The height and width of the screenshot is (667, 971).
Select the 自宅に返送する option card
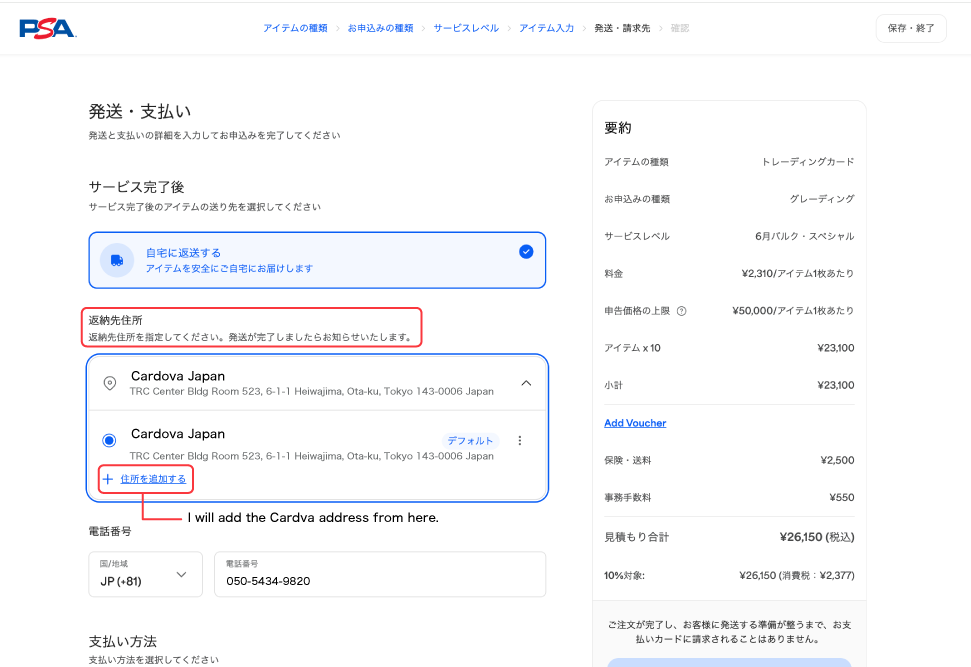click(317, 260)
